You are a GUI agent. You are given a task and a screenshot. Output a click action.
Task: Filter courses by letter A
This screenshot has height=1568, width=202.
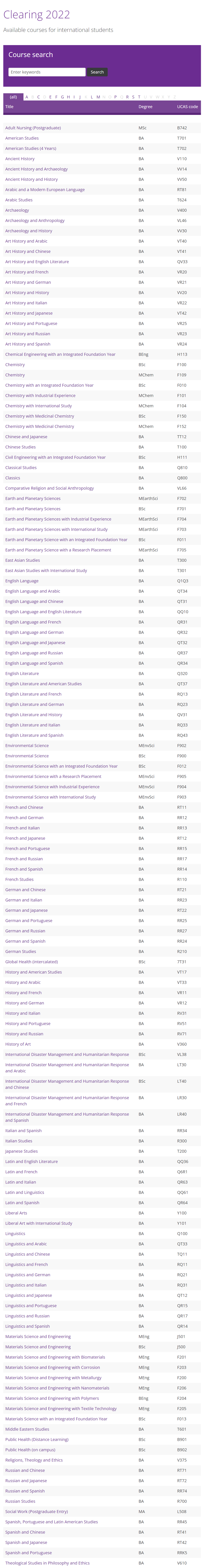point(27,97)
